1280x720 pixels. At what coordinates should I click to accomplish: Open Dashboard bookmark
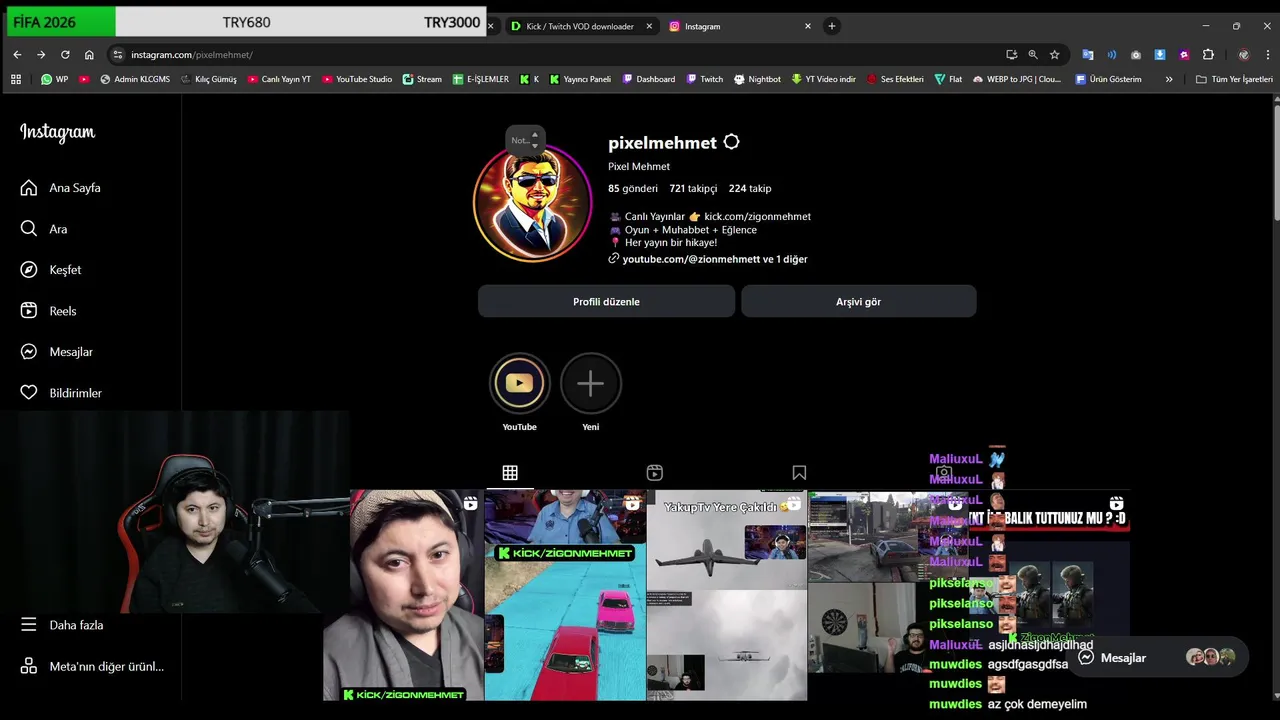click(x=649, y=79)
